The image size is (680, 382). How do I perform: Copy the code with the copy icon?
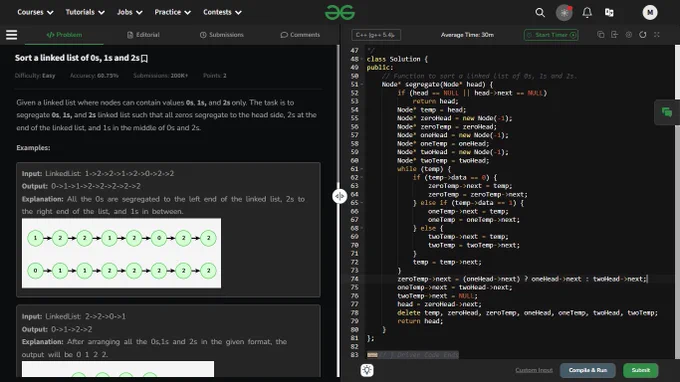click(x=601, y=35)
